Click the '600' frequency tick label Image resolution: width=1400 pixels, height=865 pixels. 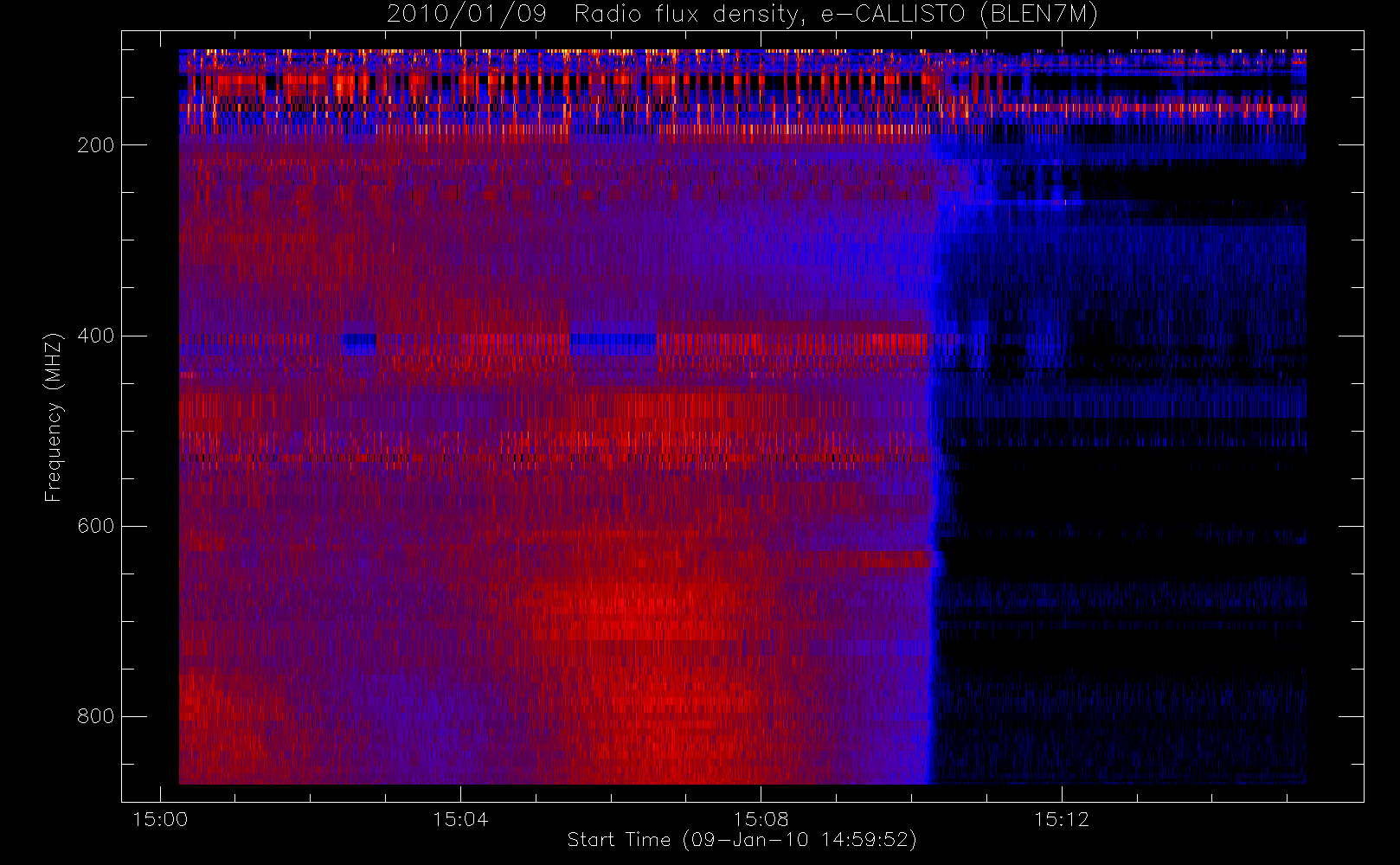(x=96, y=526)
